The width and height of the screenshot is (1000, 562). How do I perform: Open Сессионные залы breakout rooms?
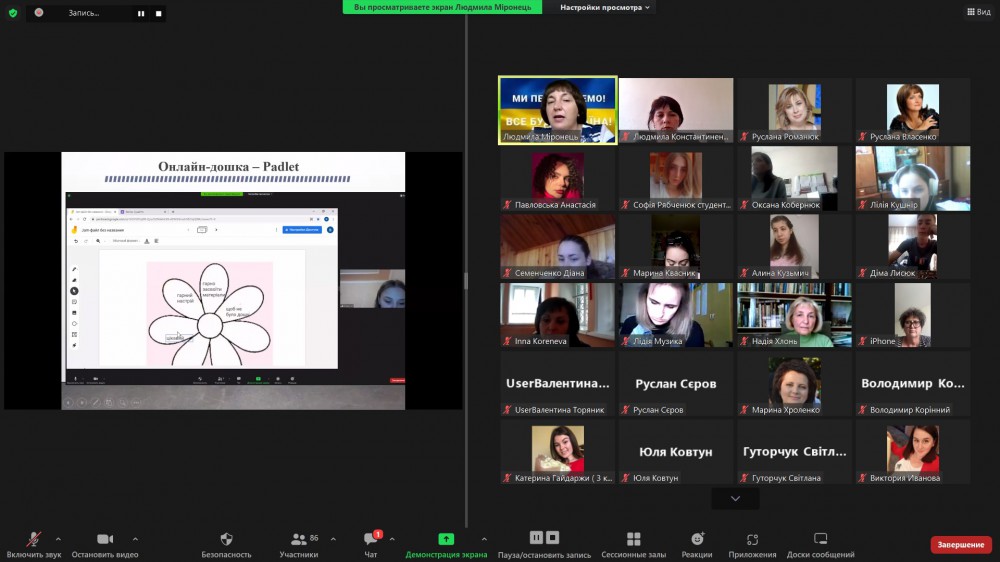(633, 539)
